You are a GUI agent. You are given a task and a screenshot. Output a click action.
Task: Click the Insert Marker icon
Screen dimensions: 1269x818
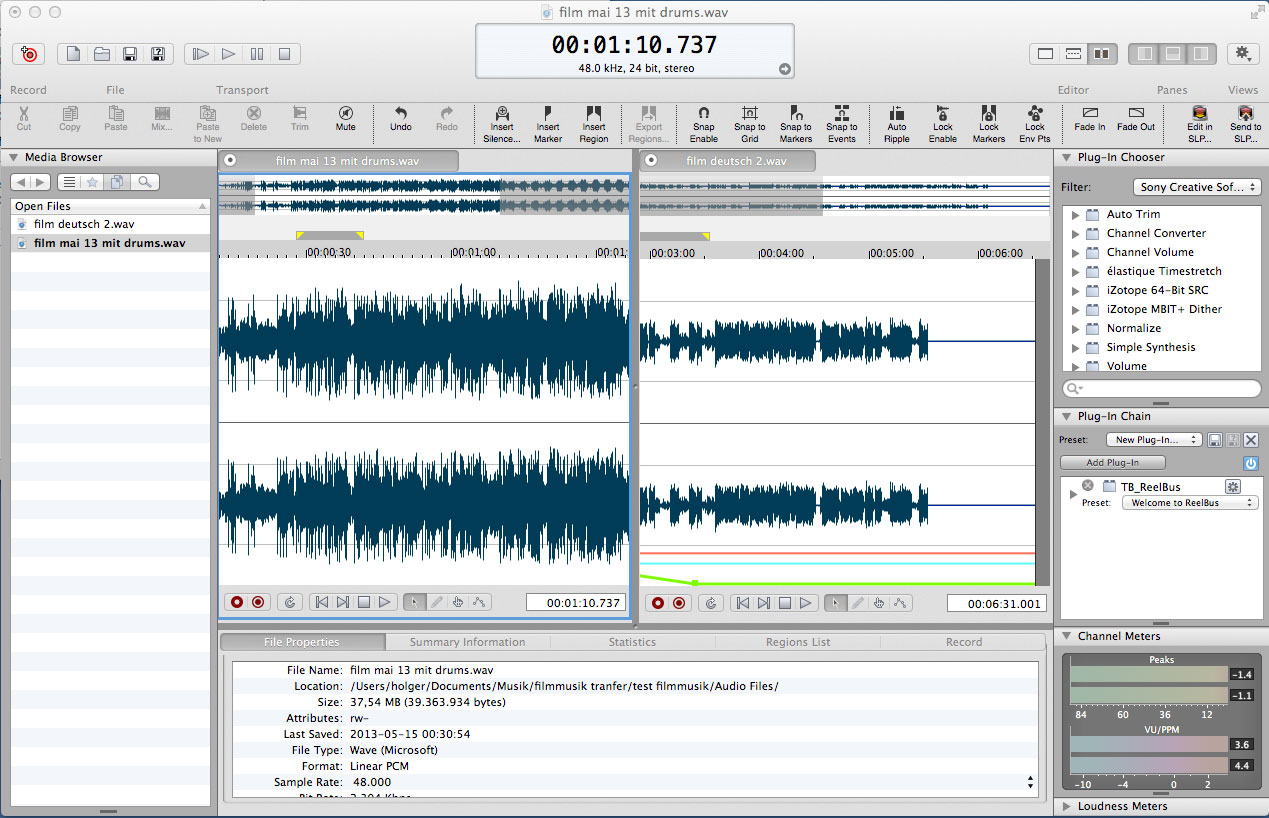tap(548, 114)
